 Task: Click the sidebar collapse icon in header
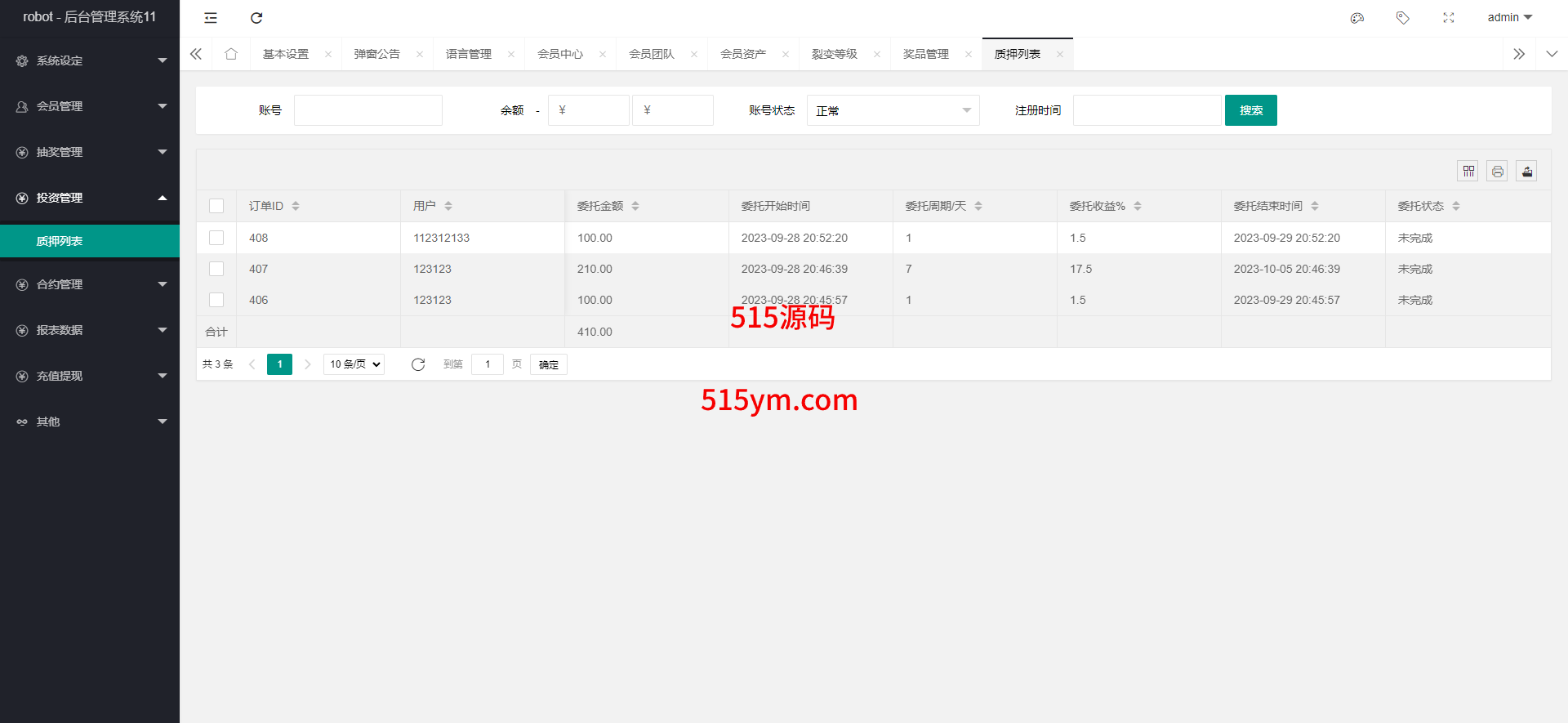pos(211,18)
